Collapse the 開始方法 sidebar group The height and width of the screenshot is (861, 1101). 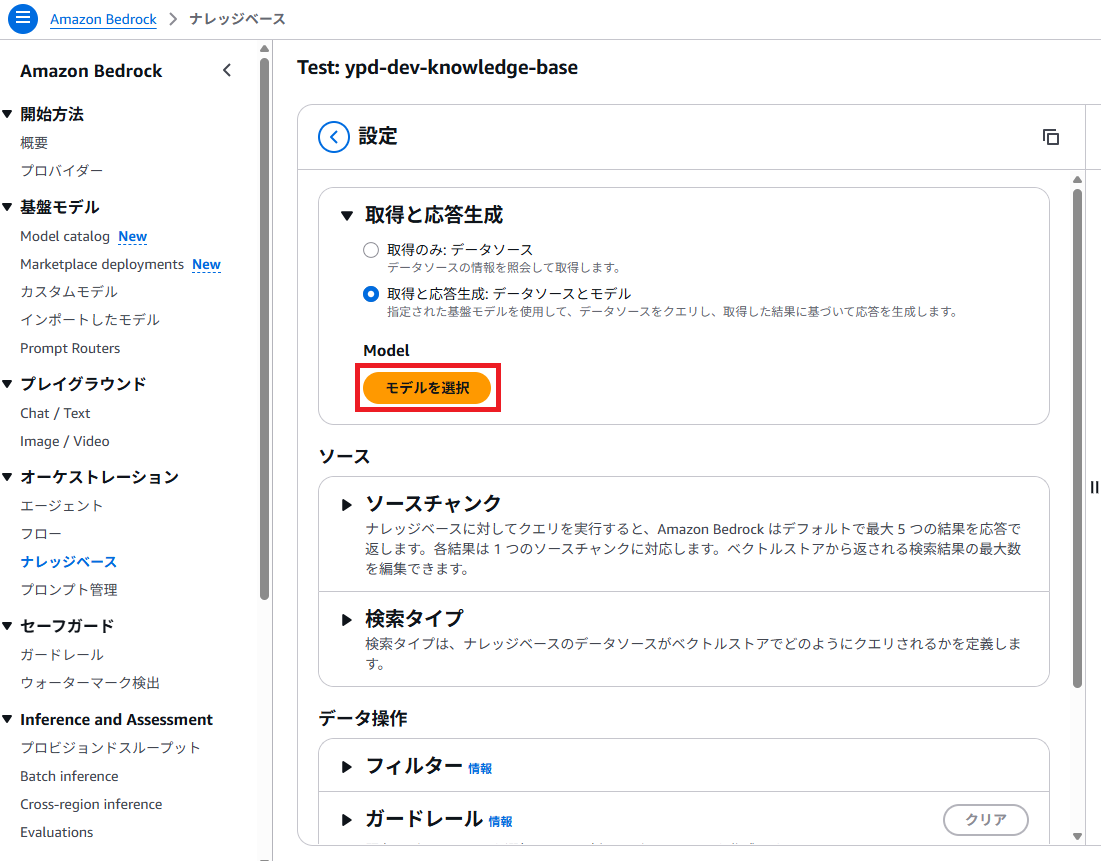8,114
